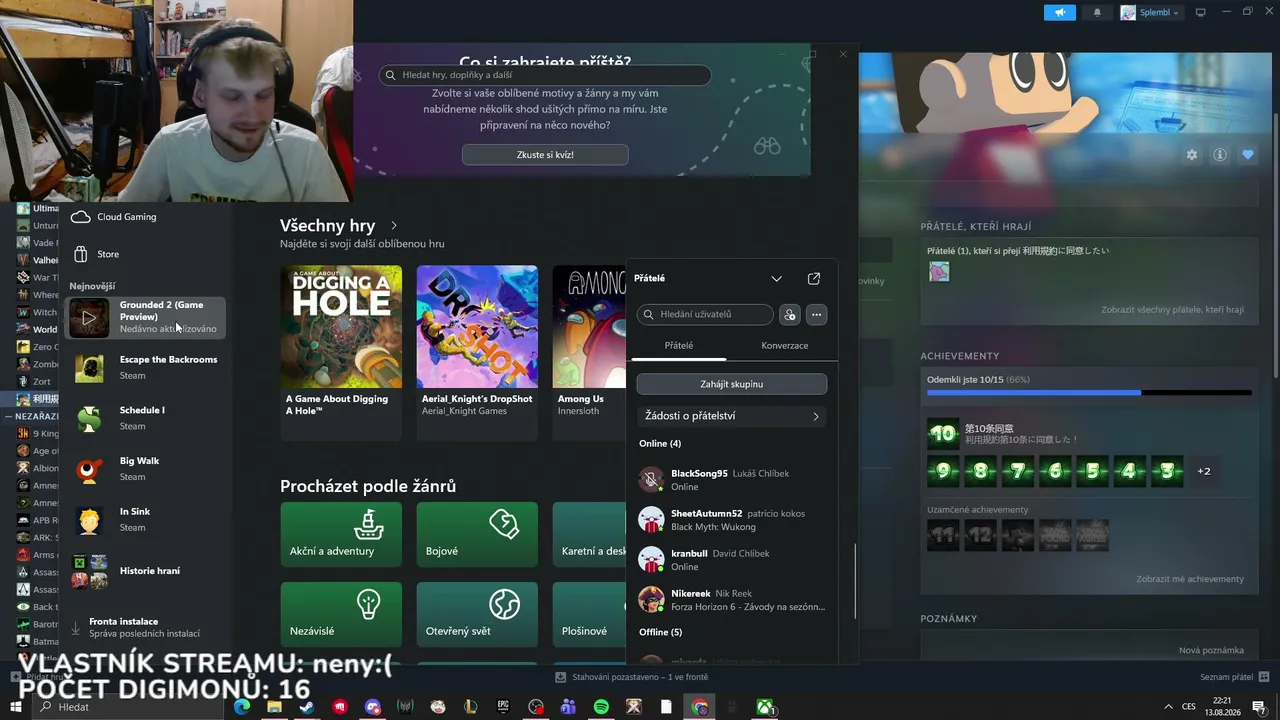Open Big Walk from recent list
The height and width of the screenshot is (720, 1280).
coord(146,469)
